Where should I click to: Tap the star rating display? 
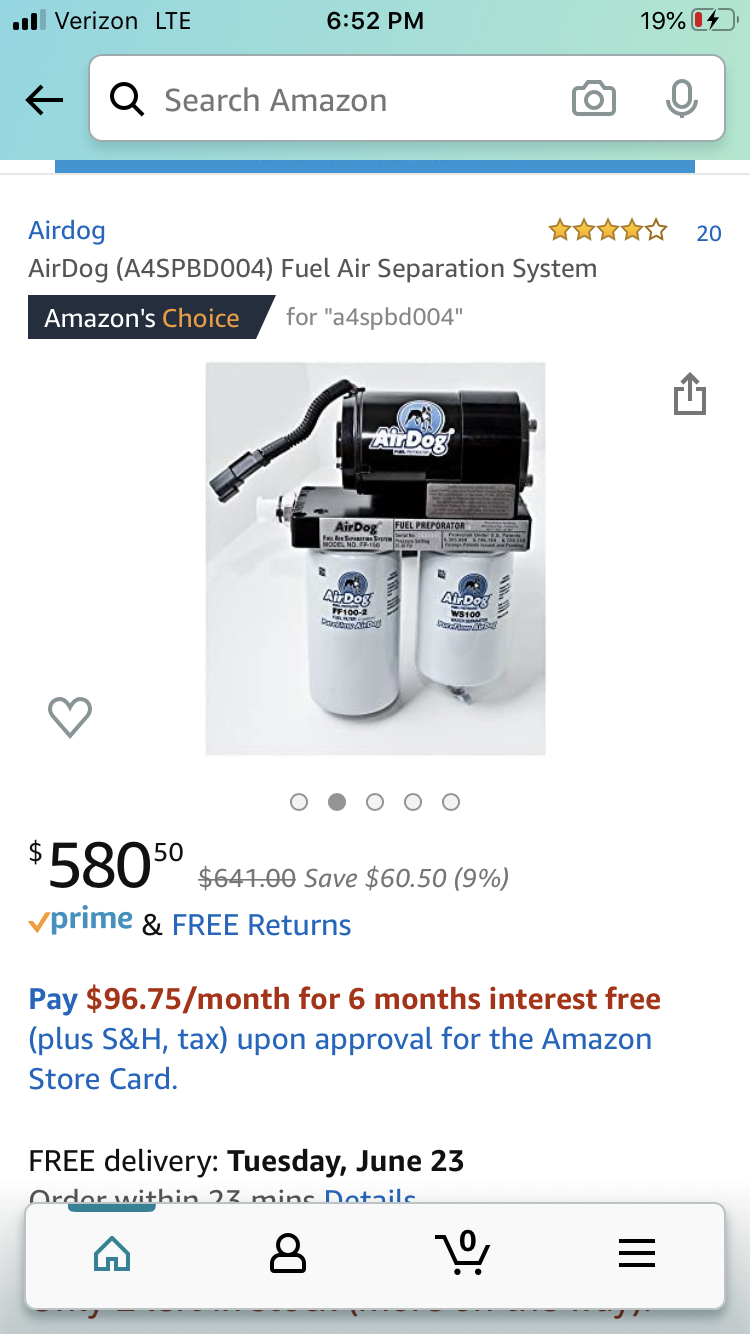coord(608,231)
